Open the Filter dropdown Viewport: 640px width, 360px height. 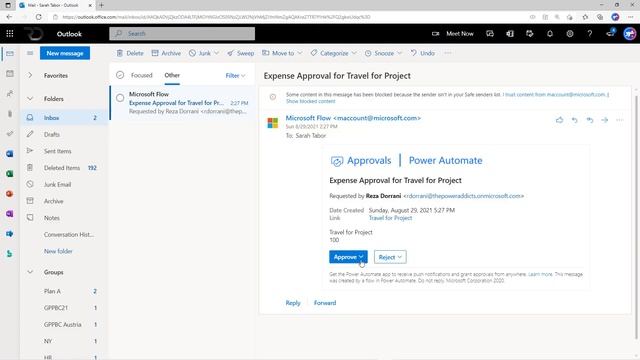point(236,76)
